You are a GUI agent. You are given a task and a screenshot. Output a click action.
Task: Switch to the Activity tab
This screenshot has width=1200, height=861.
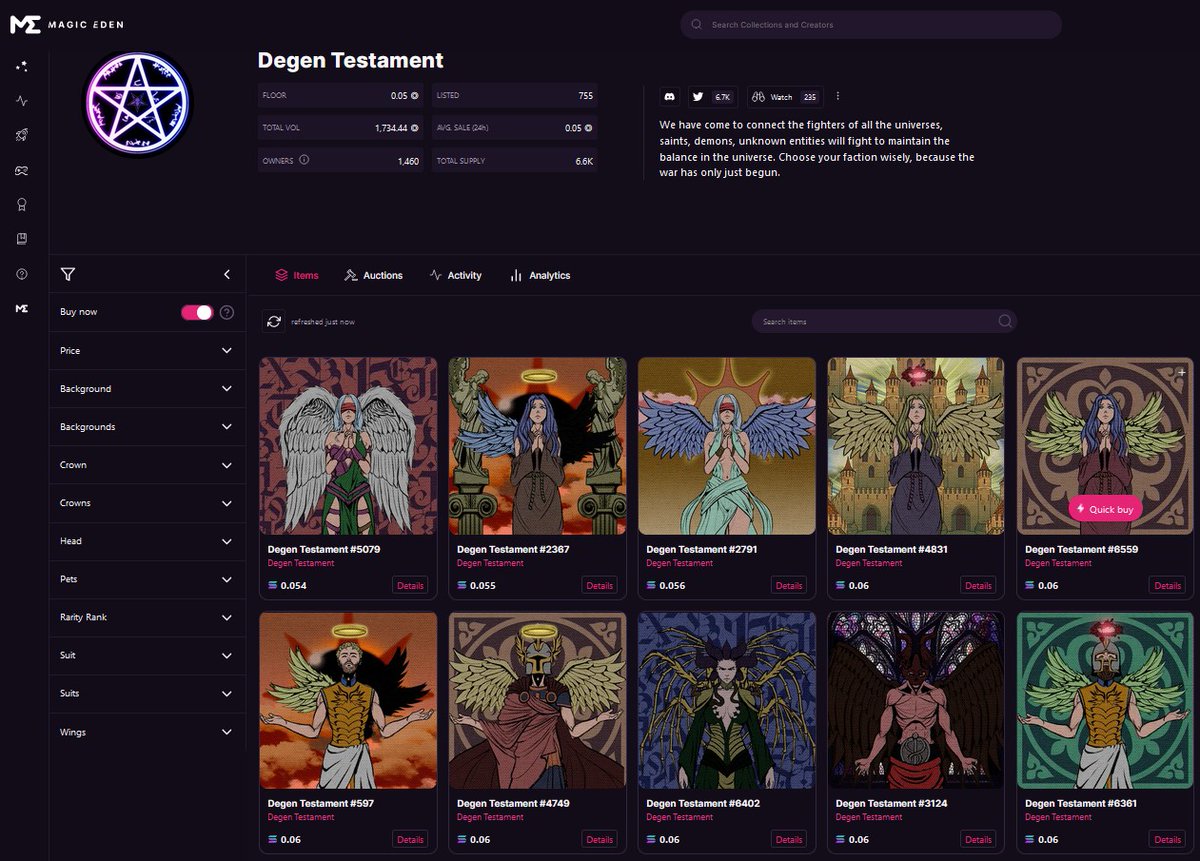[455, 275]
